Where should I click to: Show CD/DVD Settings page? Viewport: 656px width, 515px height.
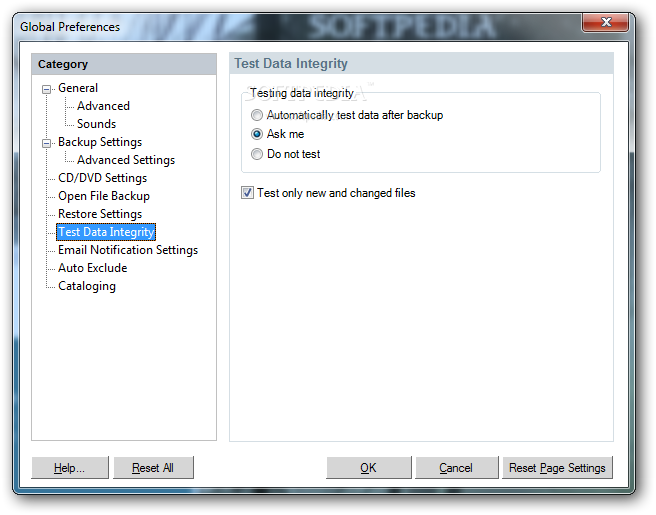[102, 178]
